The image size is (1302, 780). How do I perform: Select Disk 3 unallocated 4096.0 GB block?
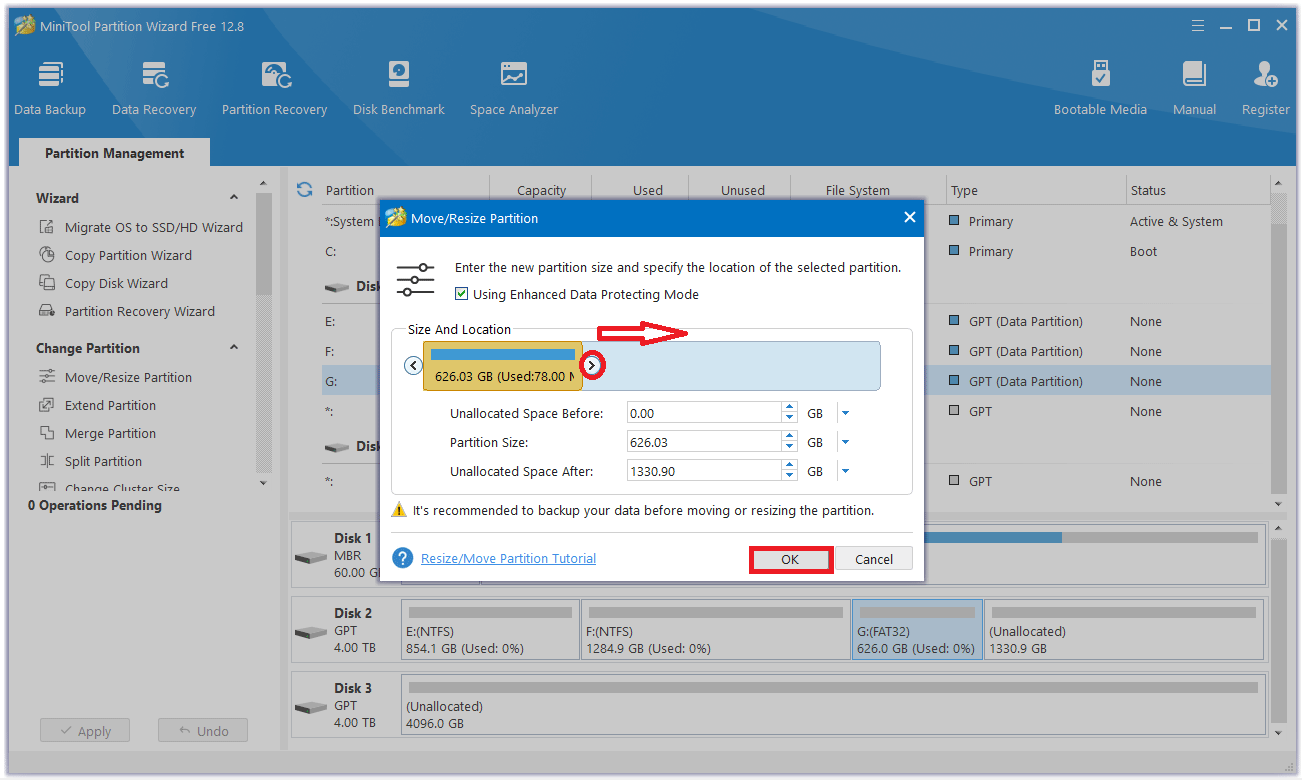click(832, 704)
